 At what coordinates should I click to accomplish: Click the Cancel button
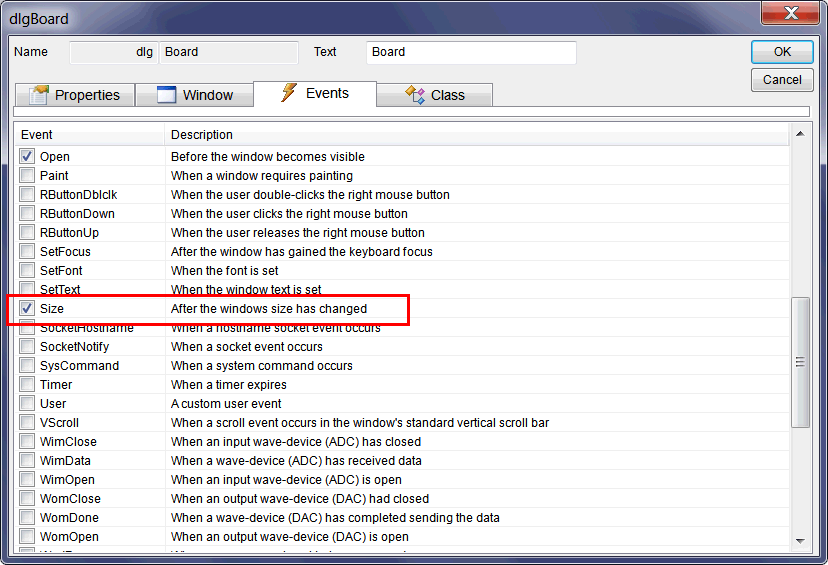click(x=782, y=80)
